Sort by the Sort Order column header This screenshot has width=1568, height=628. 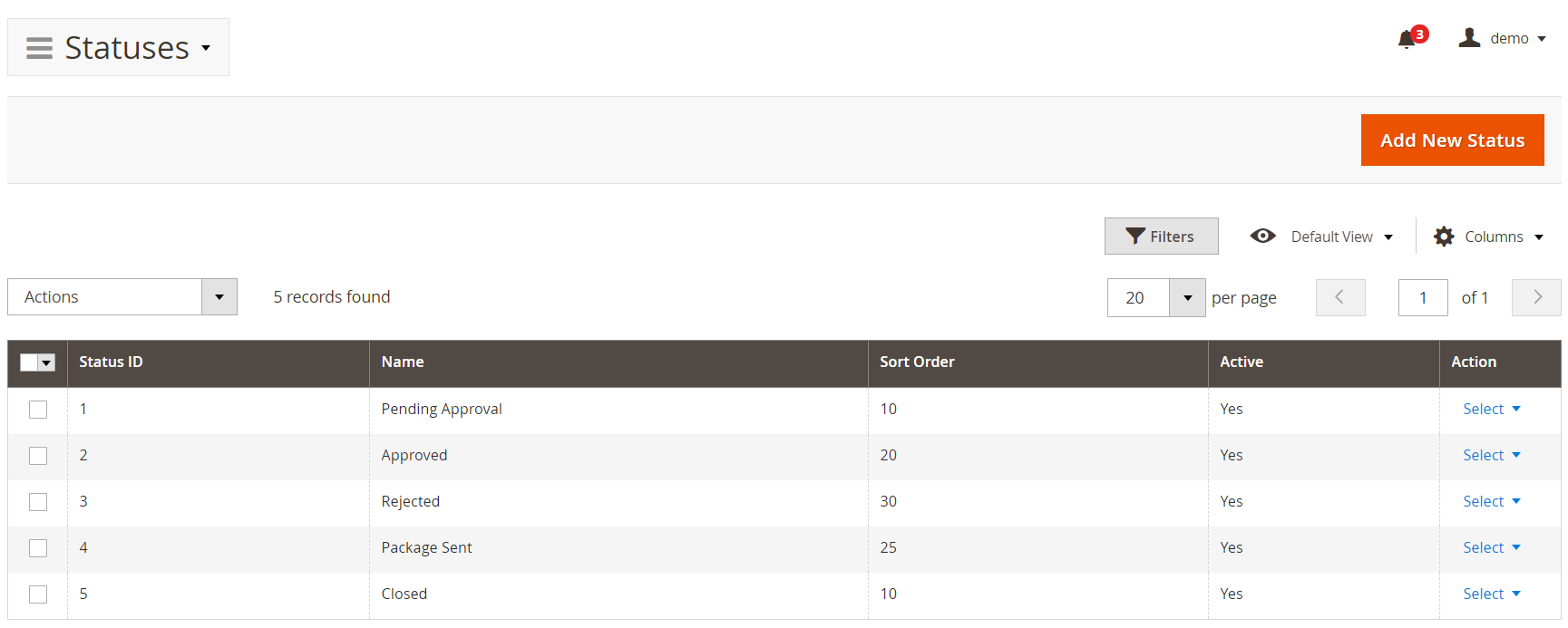pos(917,362)
